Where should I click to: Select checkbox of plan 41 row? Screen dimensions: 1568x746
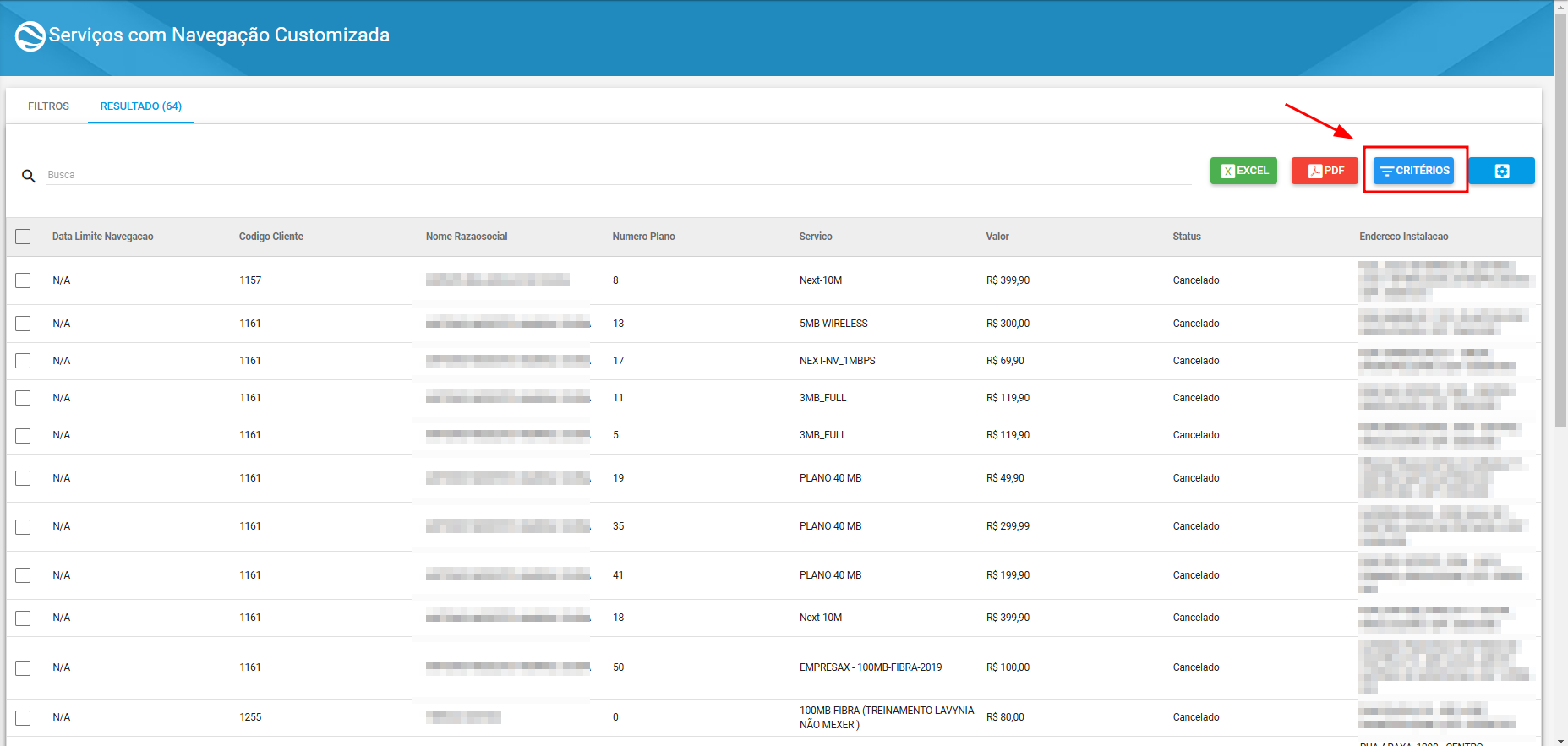[23, 575]
